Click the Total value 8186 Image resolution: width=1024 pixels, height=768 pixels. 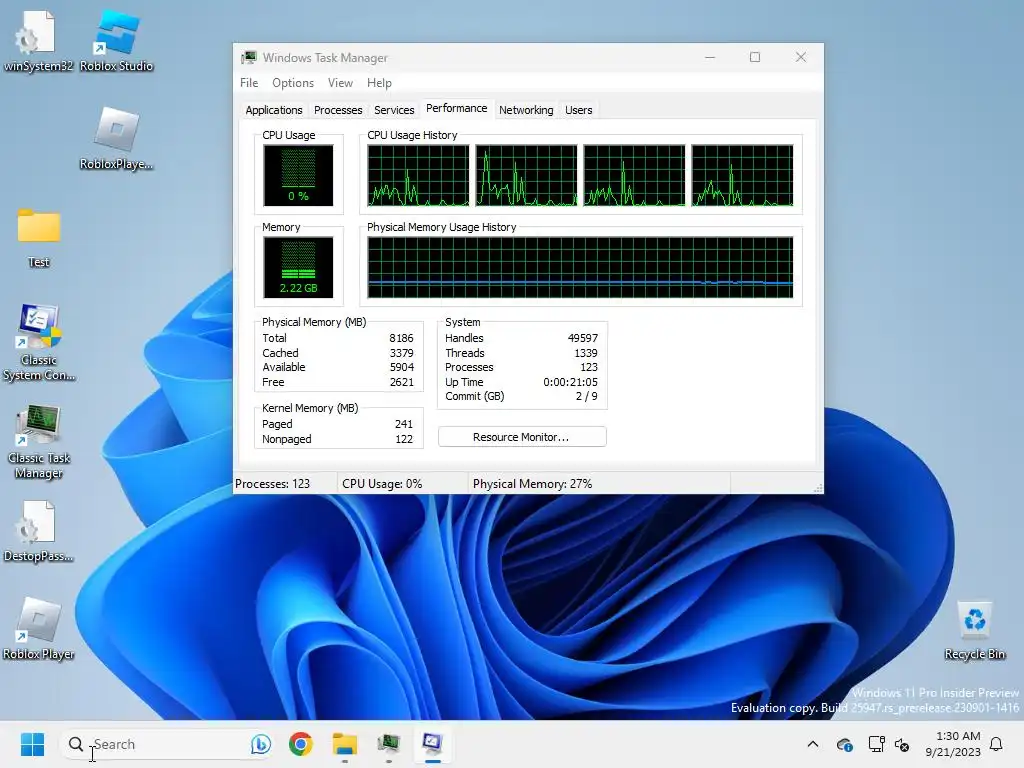click(x=401, y=338)
